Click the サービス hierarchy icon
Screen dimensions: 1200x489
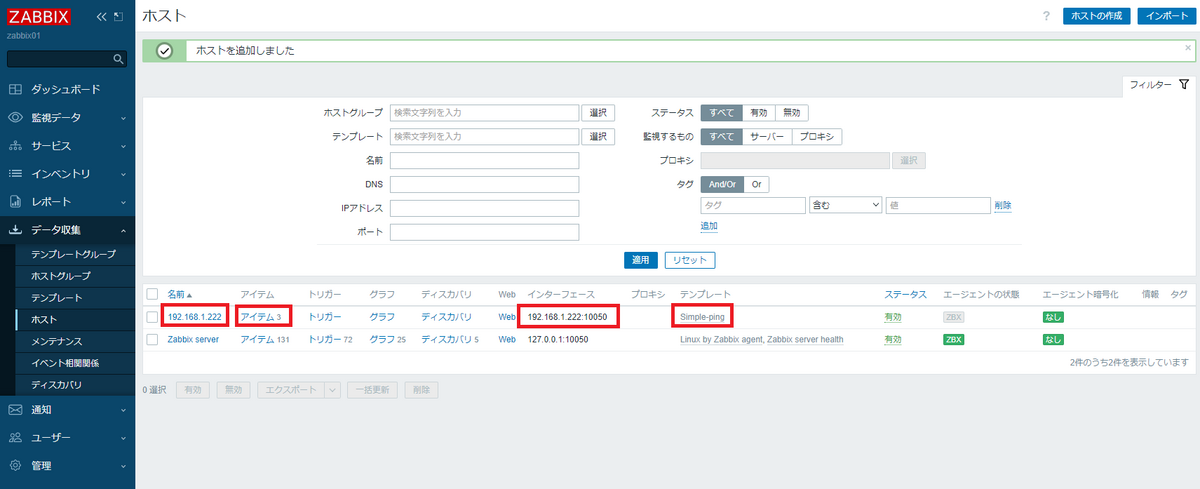15,145
